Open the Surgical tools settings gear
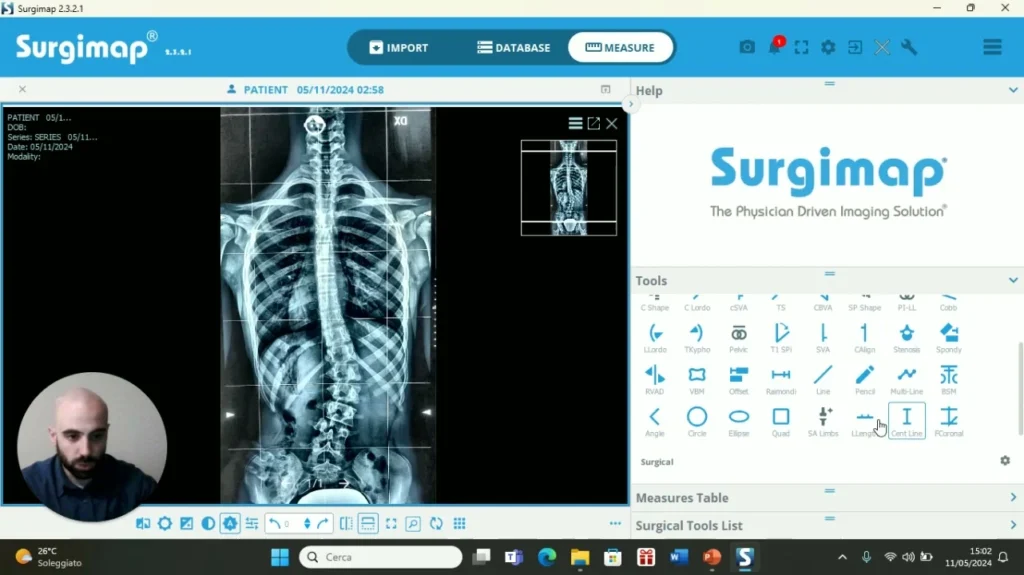 click(x=1005, y=461)
